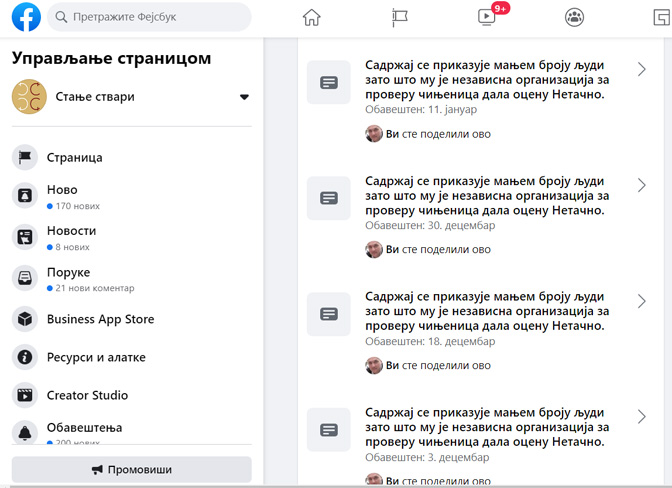672x488 pixels.
Task: Go to the Home feed icon
Action: pos(312,18)
